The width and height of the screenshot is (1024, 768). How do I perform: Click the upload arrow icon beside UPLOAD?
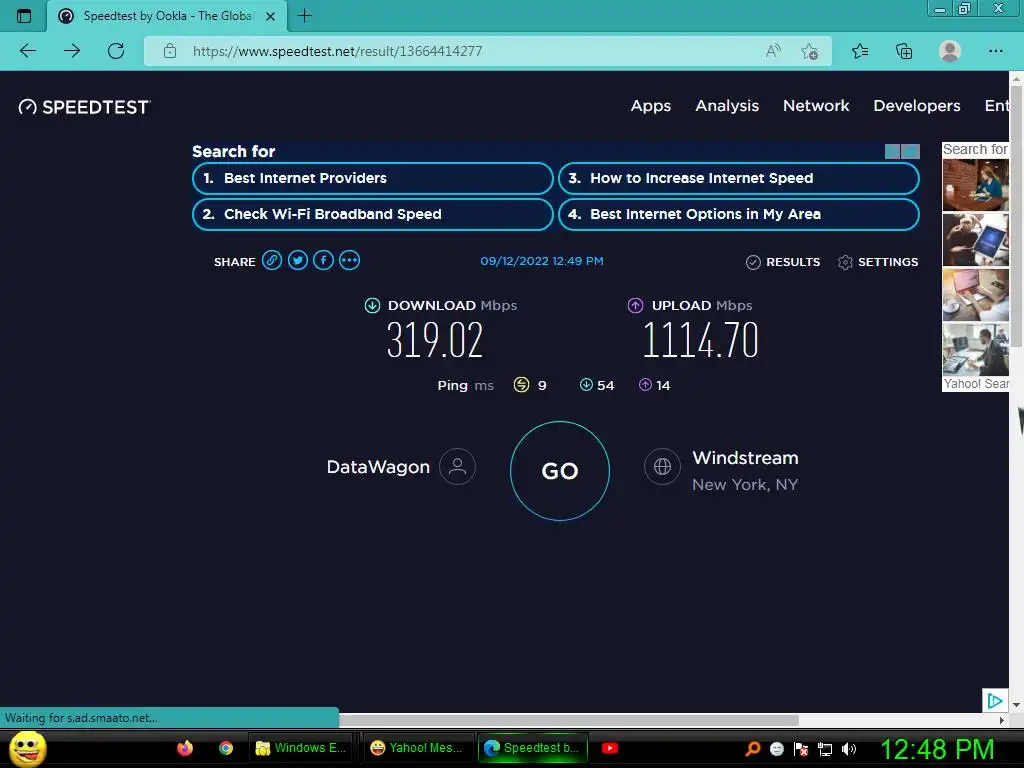coord(635,306)
